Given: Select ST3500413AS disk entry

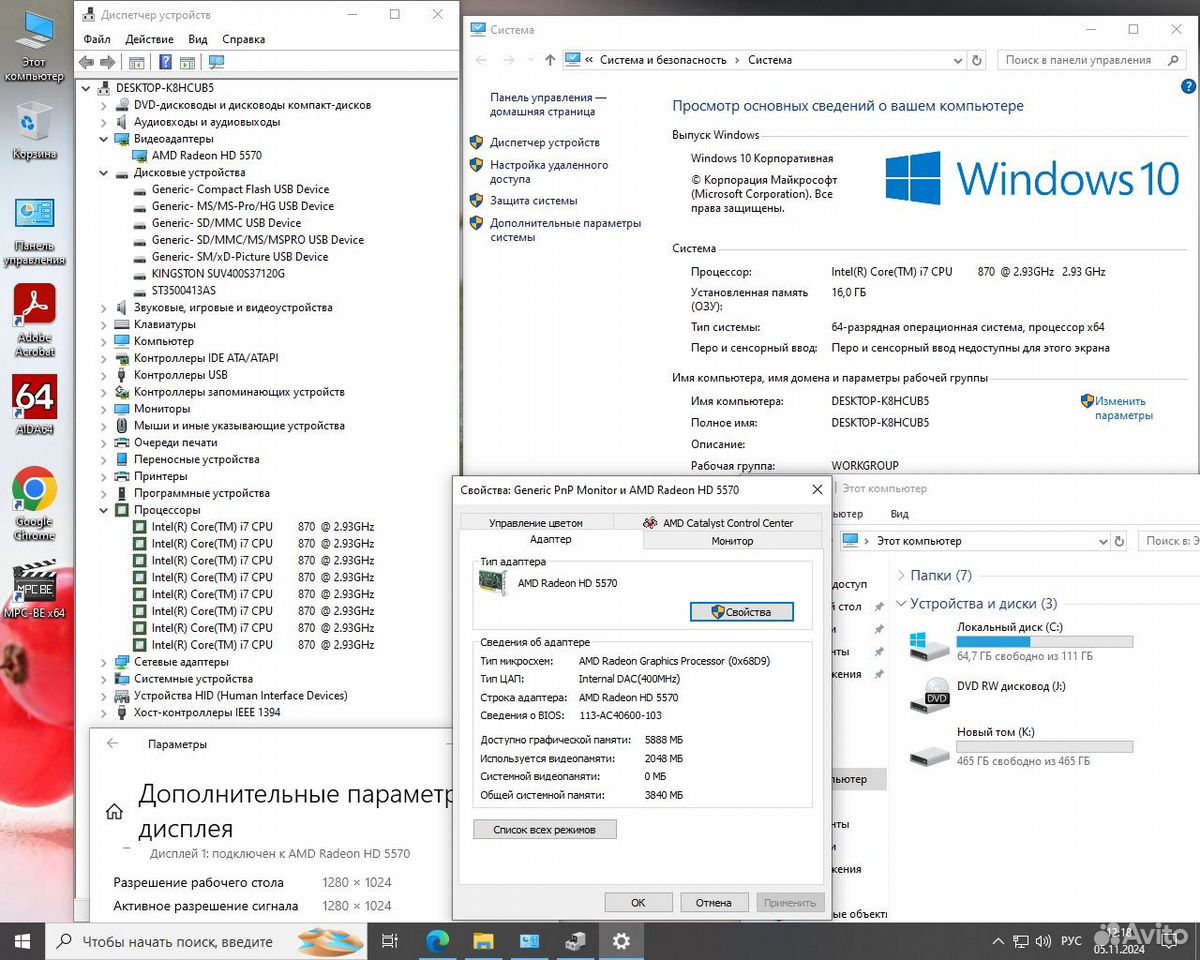Looking at the screenshot, I should 183,291.
